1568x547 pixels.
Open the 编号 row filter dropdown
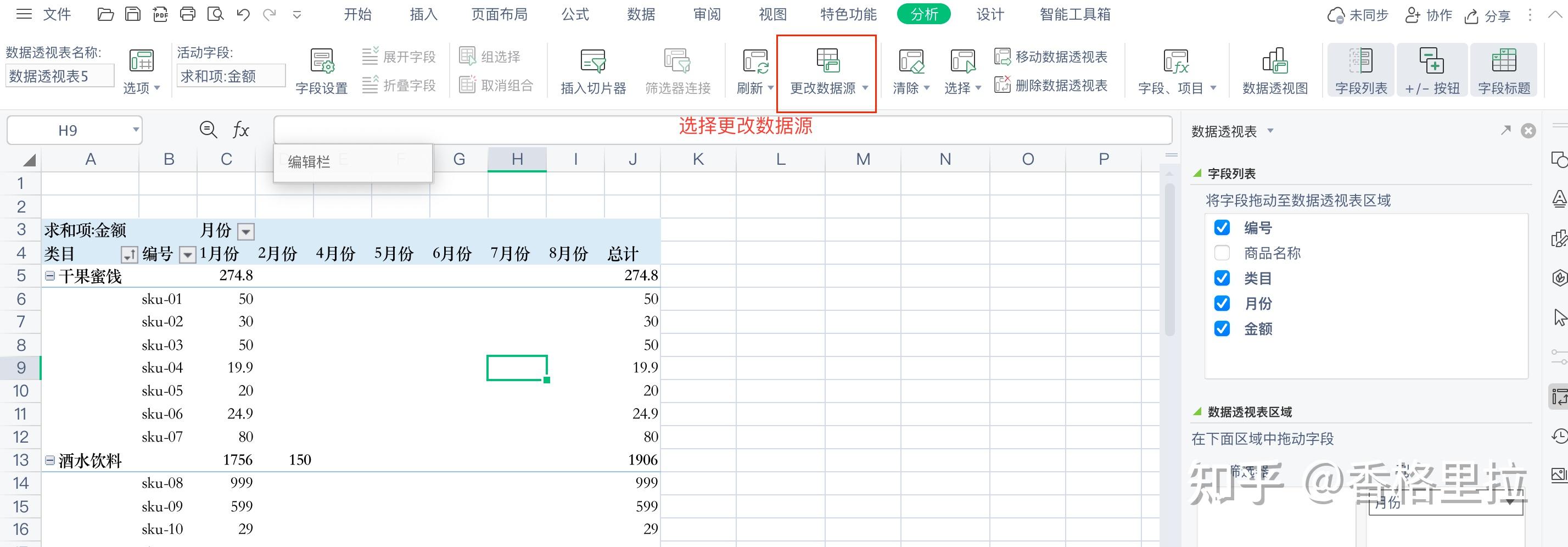[187, 255]
